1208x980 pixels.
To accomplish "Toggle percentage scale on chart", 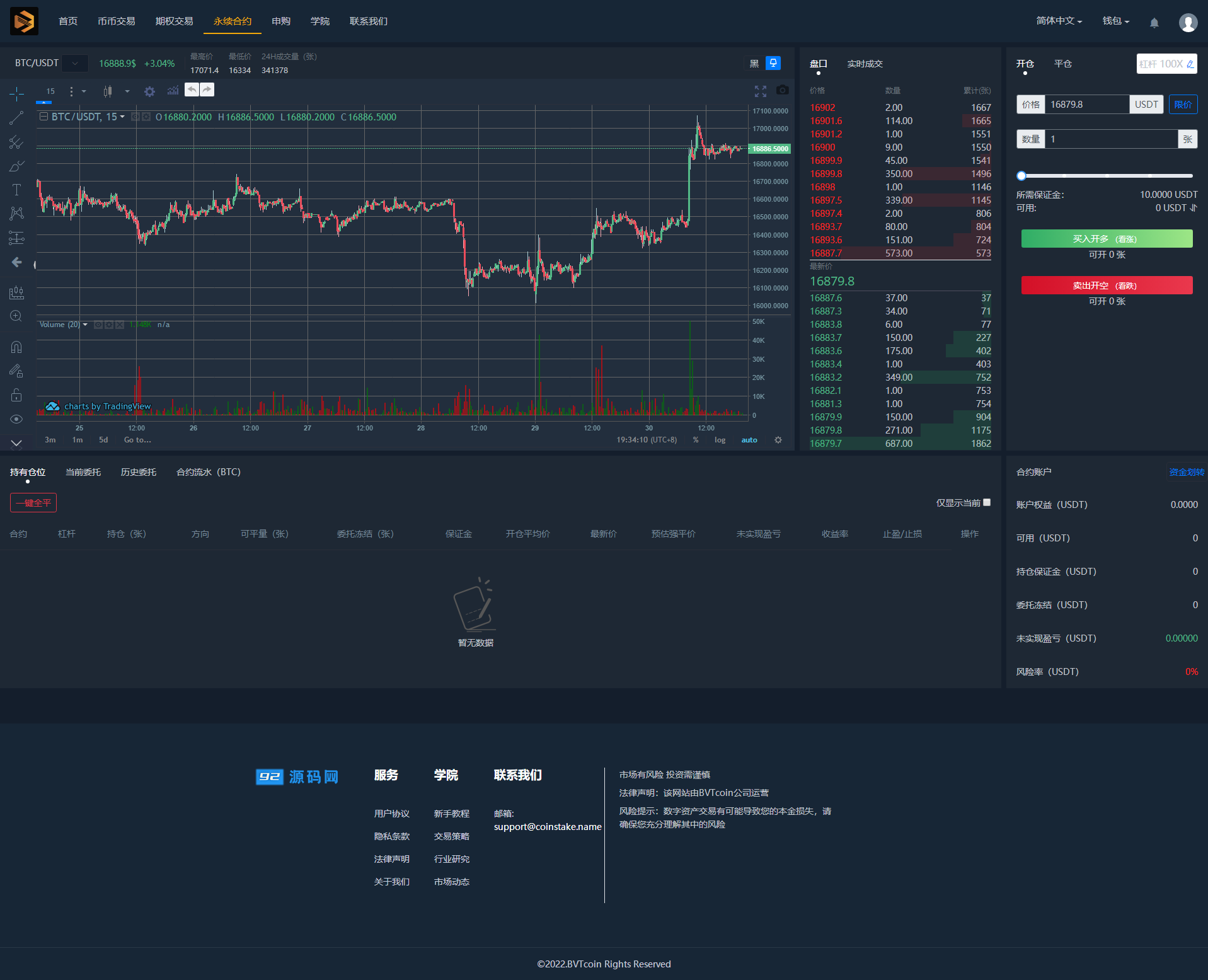I will (696, 440).
